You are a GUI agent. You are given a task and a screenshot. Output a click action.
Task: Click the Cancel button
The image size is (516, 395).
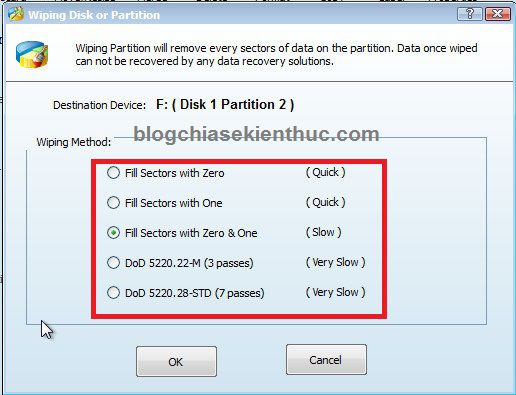(326, 360)
